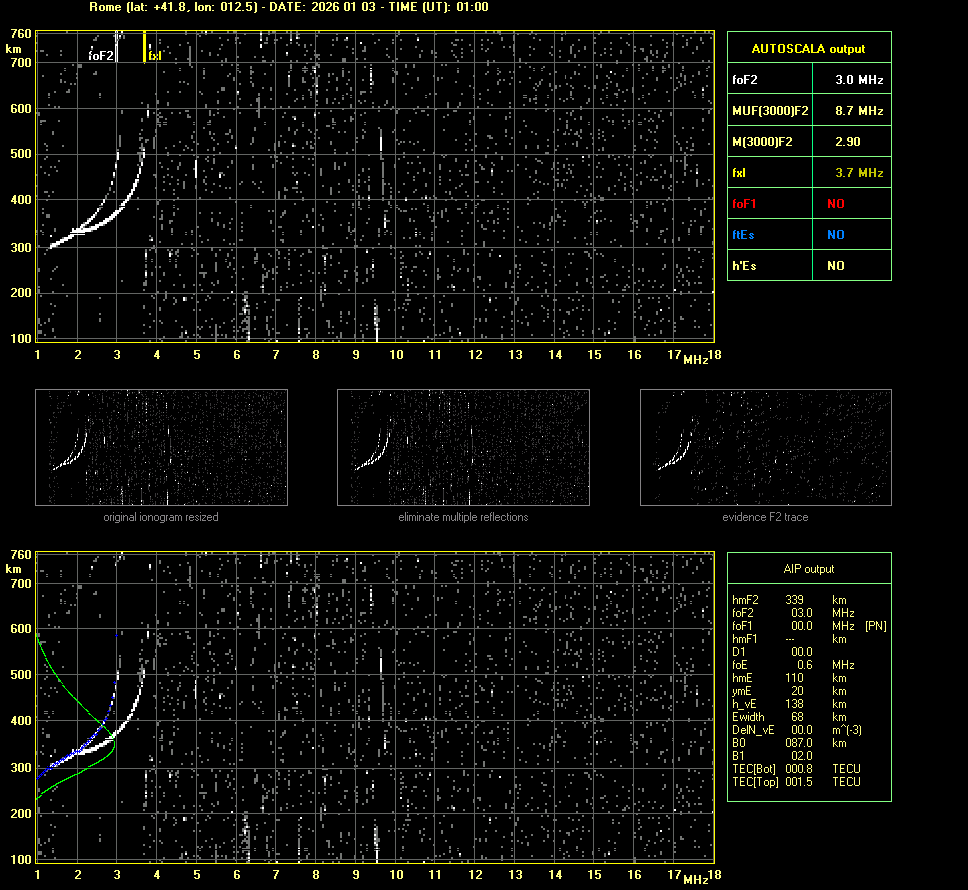Viewport: 968px width, 890px height.
Task: Open the evidence F2 trace thumbnail
Action: [765, 447]
